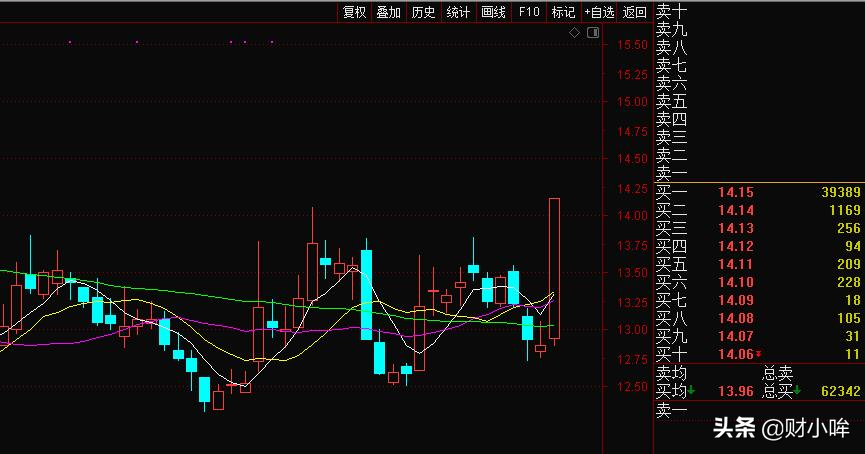Click the 买三 volume 256
This screenshot has width=865, height=454.
point(849,228)
